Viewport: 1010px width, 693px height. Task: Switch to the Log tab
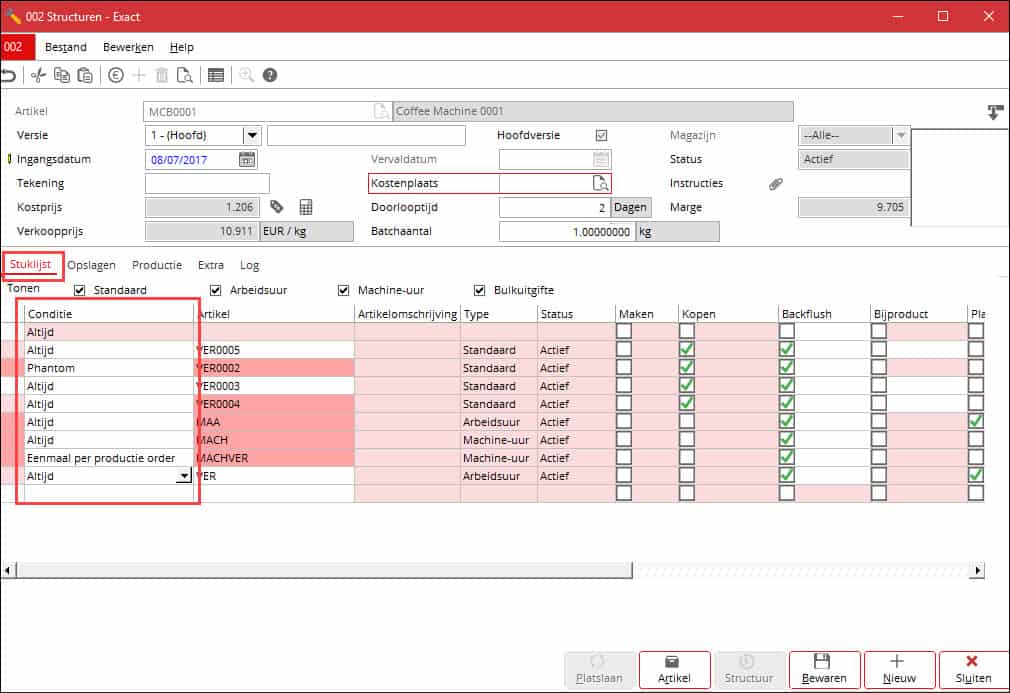[249, 265]
